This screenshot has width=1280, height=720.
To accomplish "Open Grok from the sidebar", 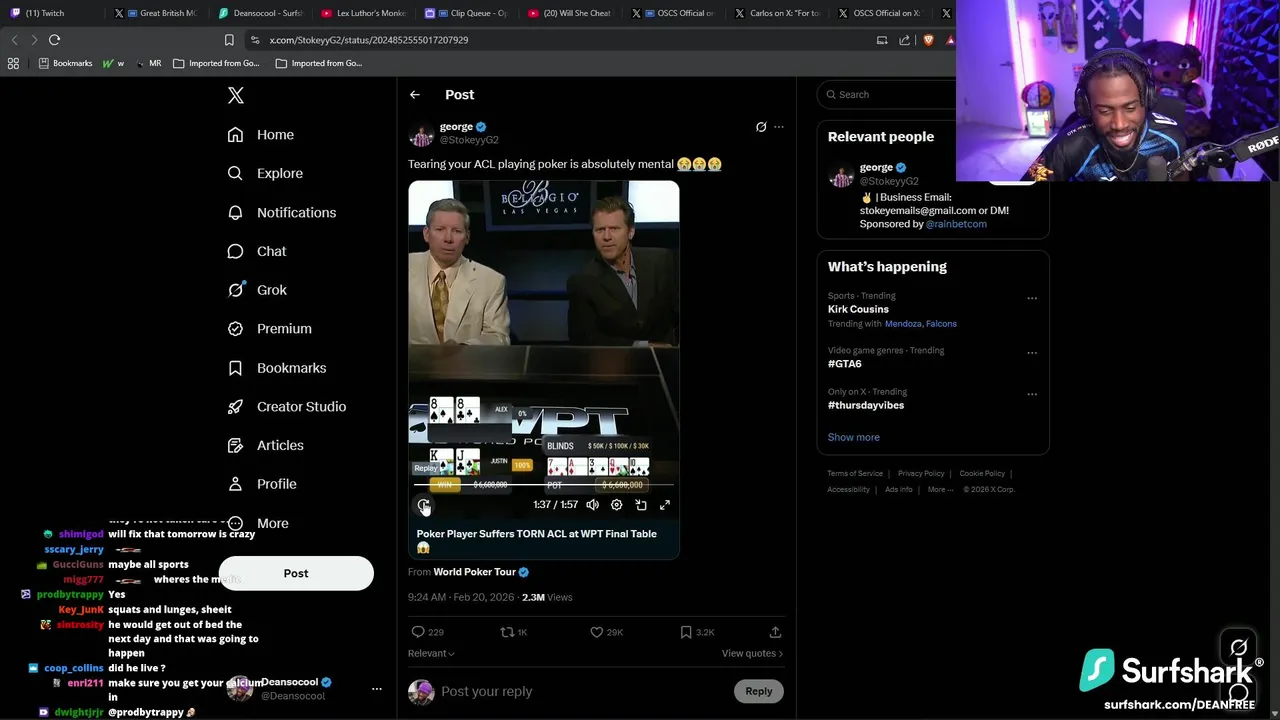I will click(257, 290).
